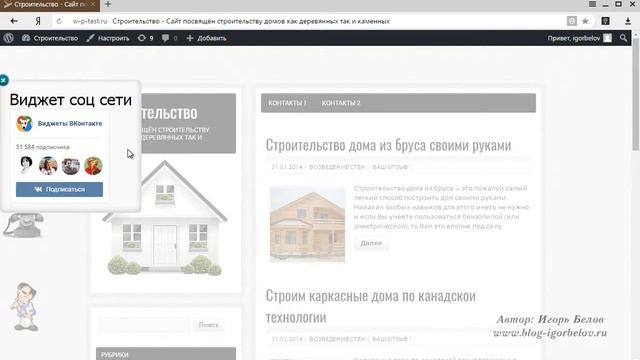
Task: Open the Yandex home icon
Action: coord(38,21)
